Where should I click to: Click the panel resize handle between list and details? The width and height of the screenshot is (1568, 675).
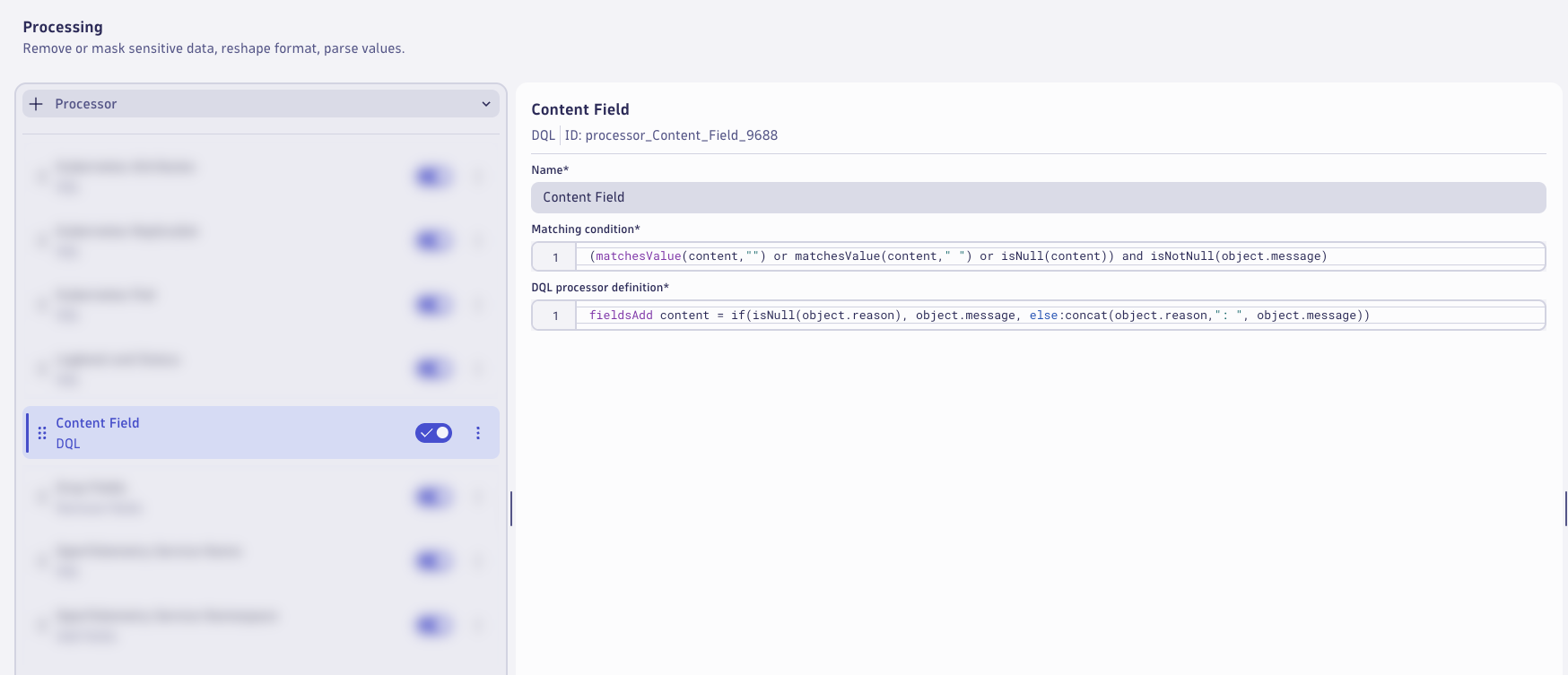pos(511,508)
